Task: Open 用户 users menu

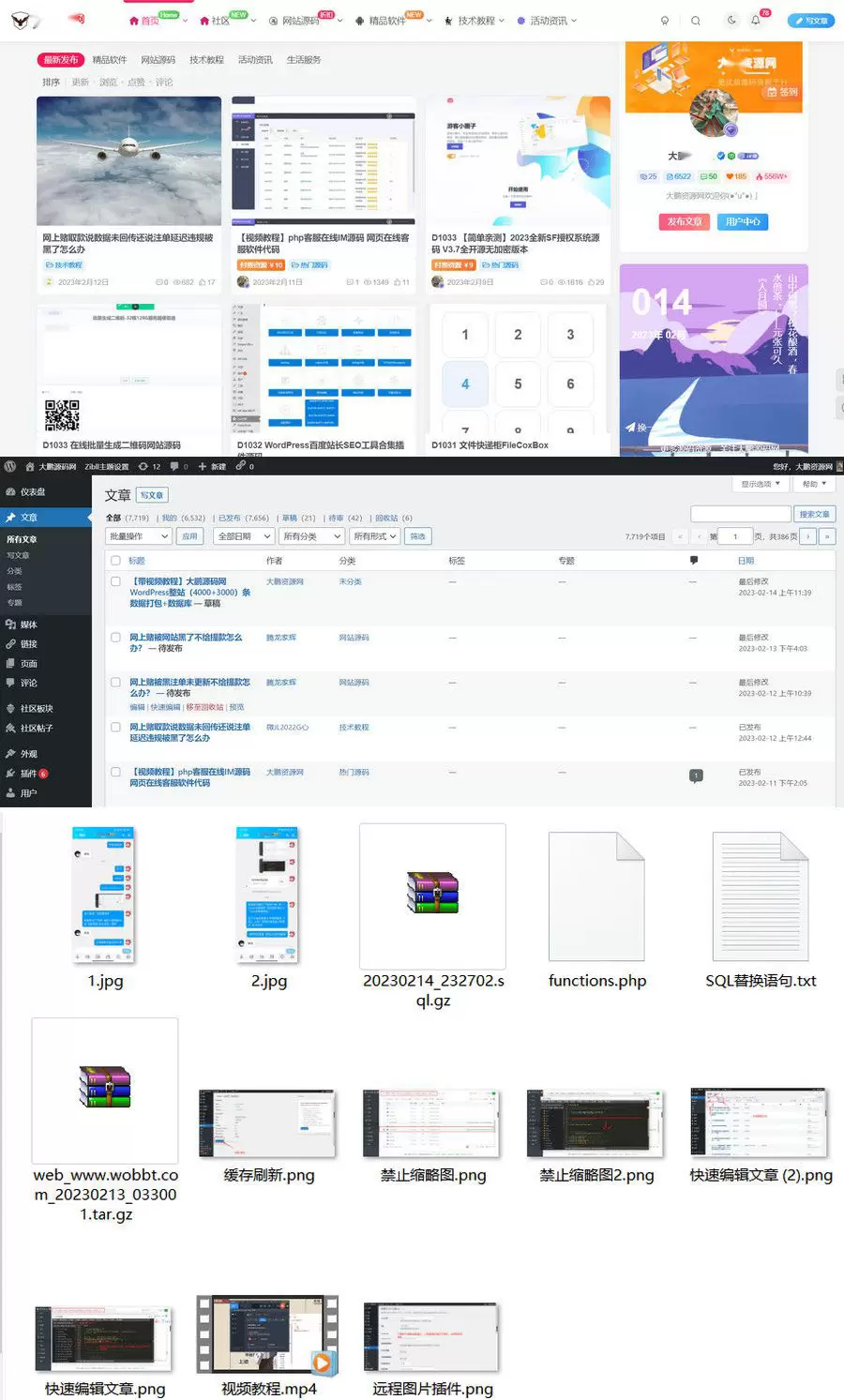Action: 46,793
